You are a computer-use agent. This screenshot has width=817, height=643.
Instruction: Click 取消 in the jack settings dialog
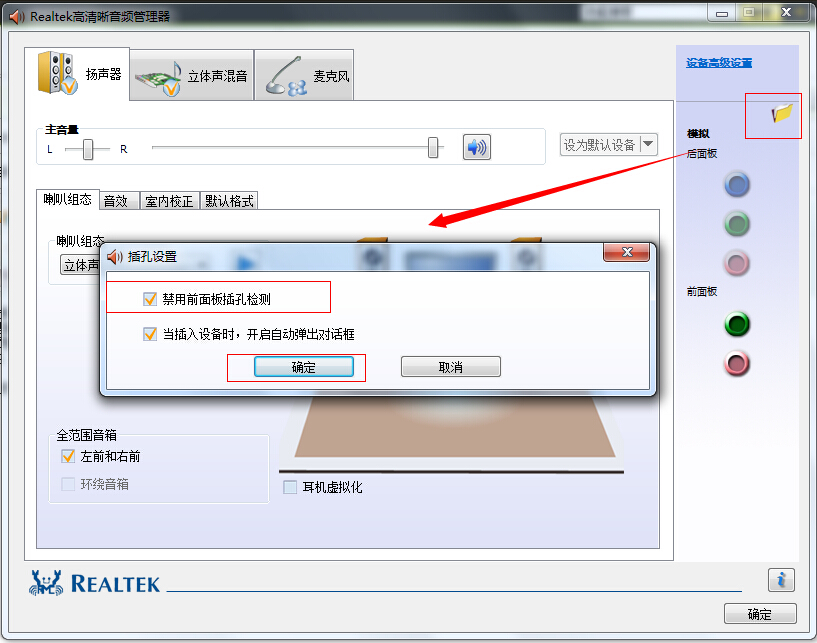pos(451,367)
